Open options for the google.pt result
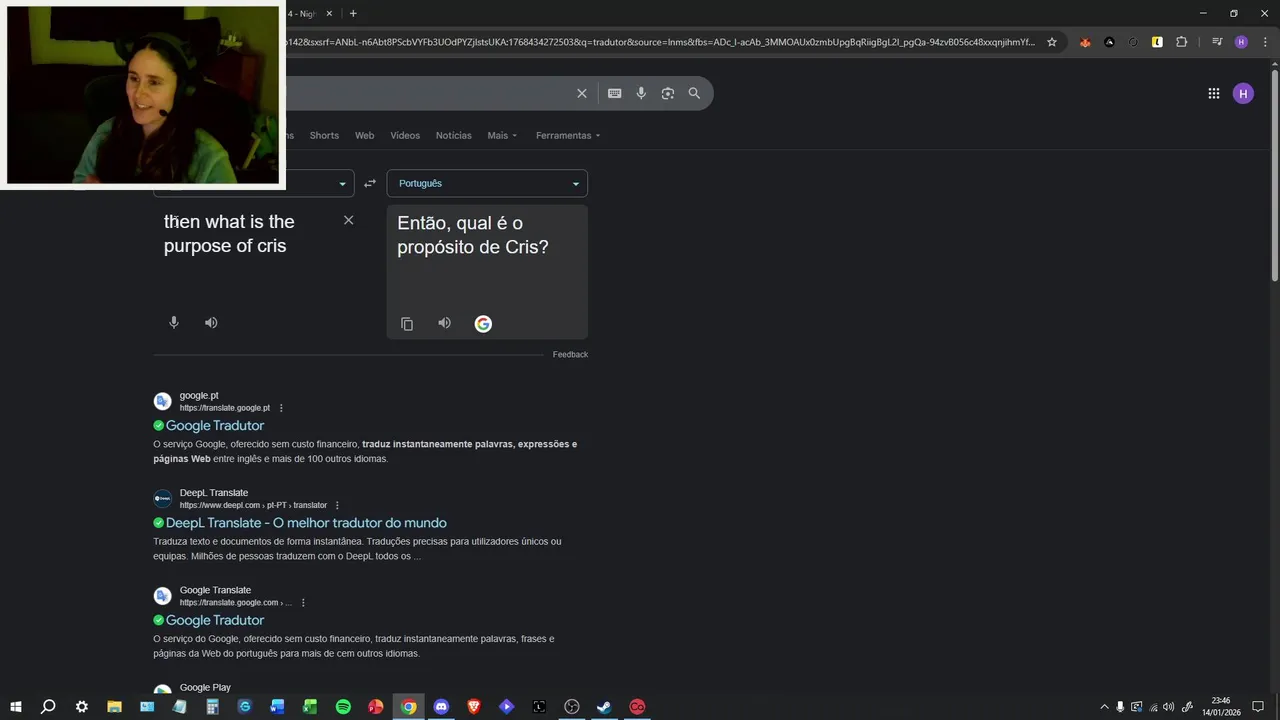This screenshot has height=720, width=1280. point(281,408)
